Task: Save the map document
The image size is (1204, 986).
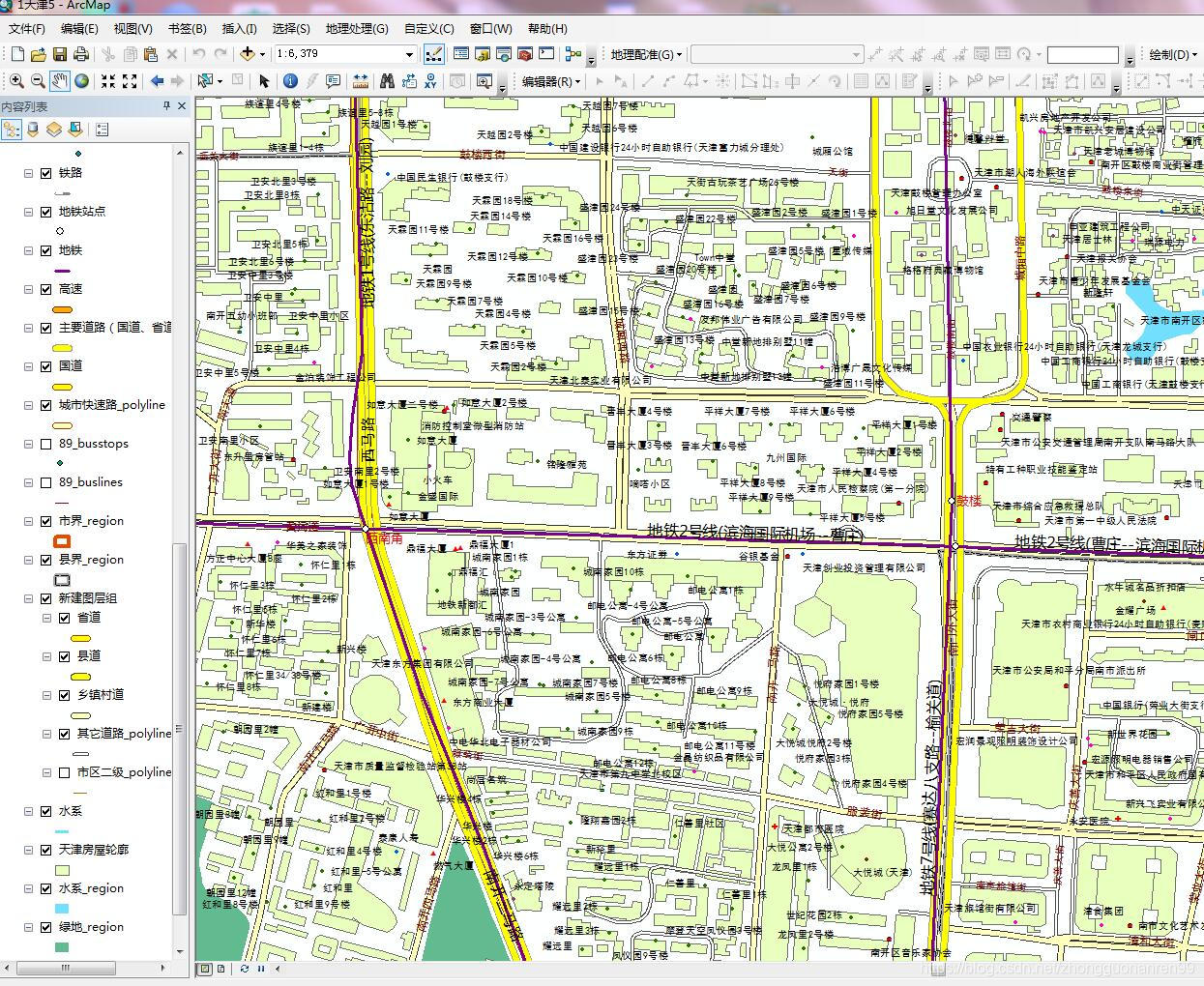Action: coord(60,54)
